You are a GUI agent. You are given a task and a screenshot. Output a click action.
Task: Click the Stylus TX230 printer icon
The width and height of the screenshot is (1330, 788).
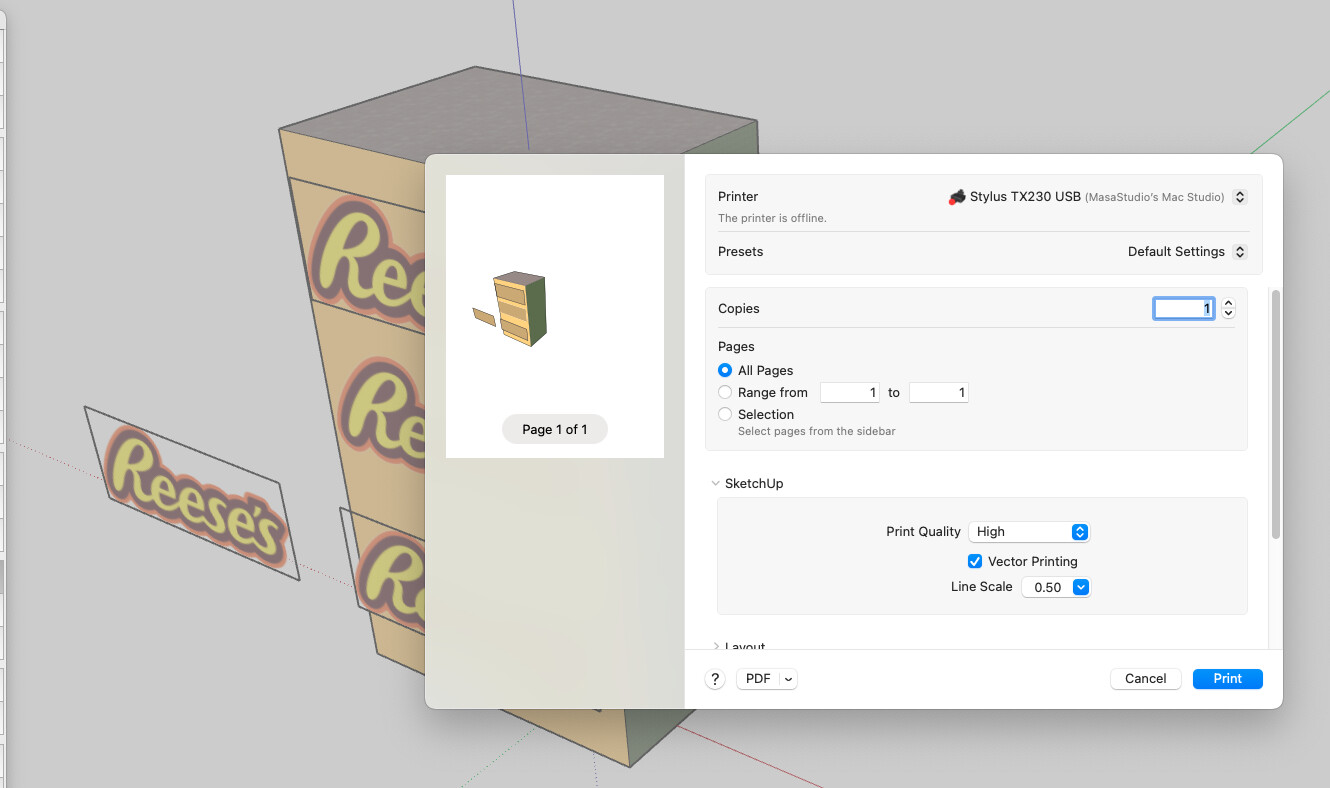957,197
